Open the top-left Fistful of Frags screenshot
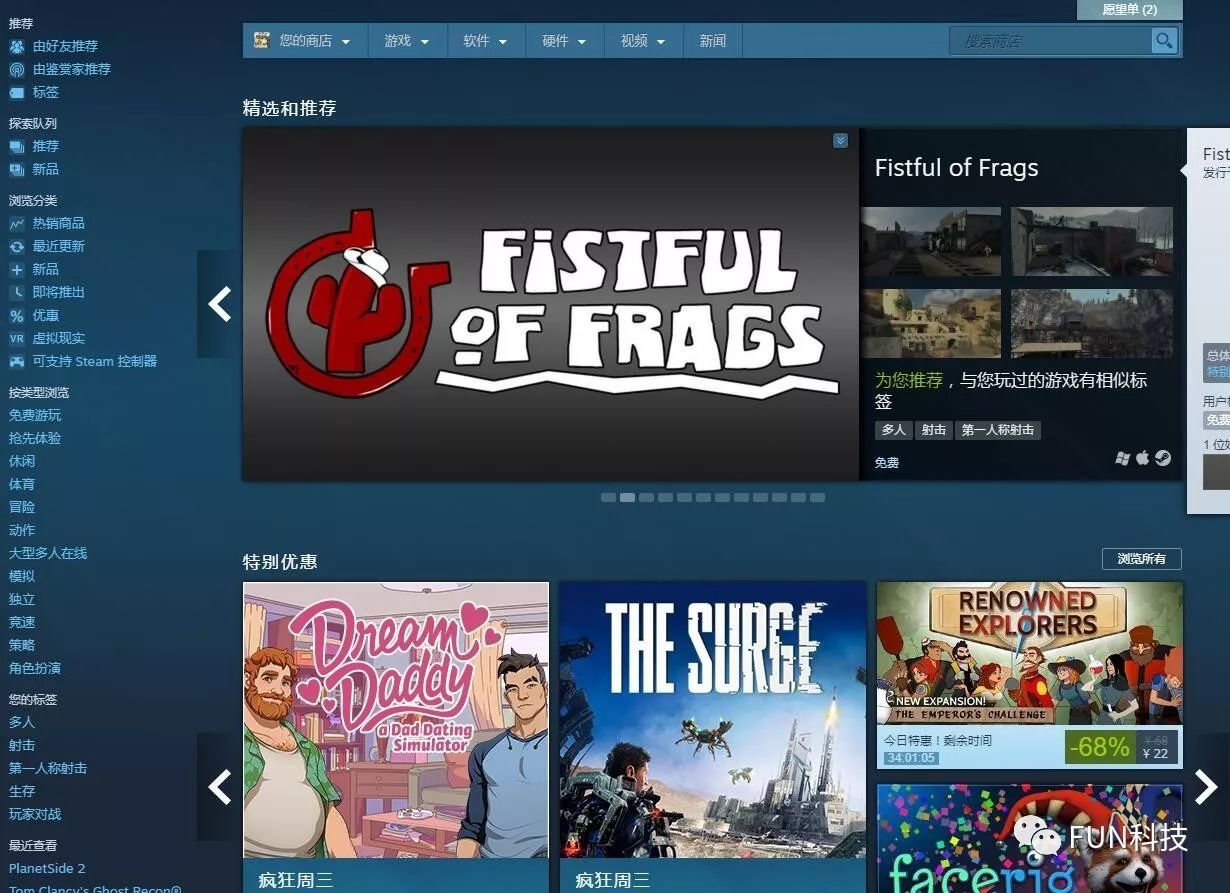 point(930,241)
